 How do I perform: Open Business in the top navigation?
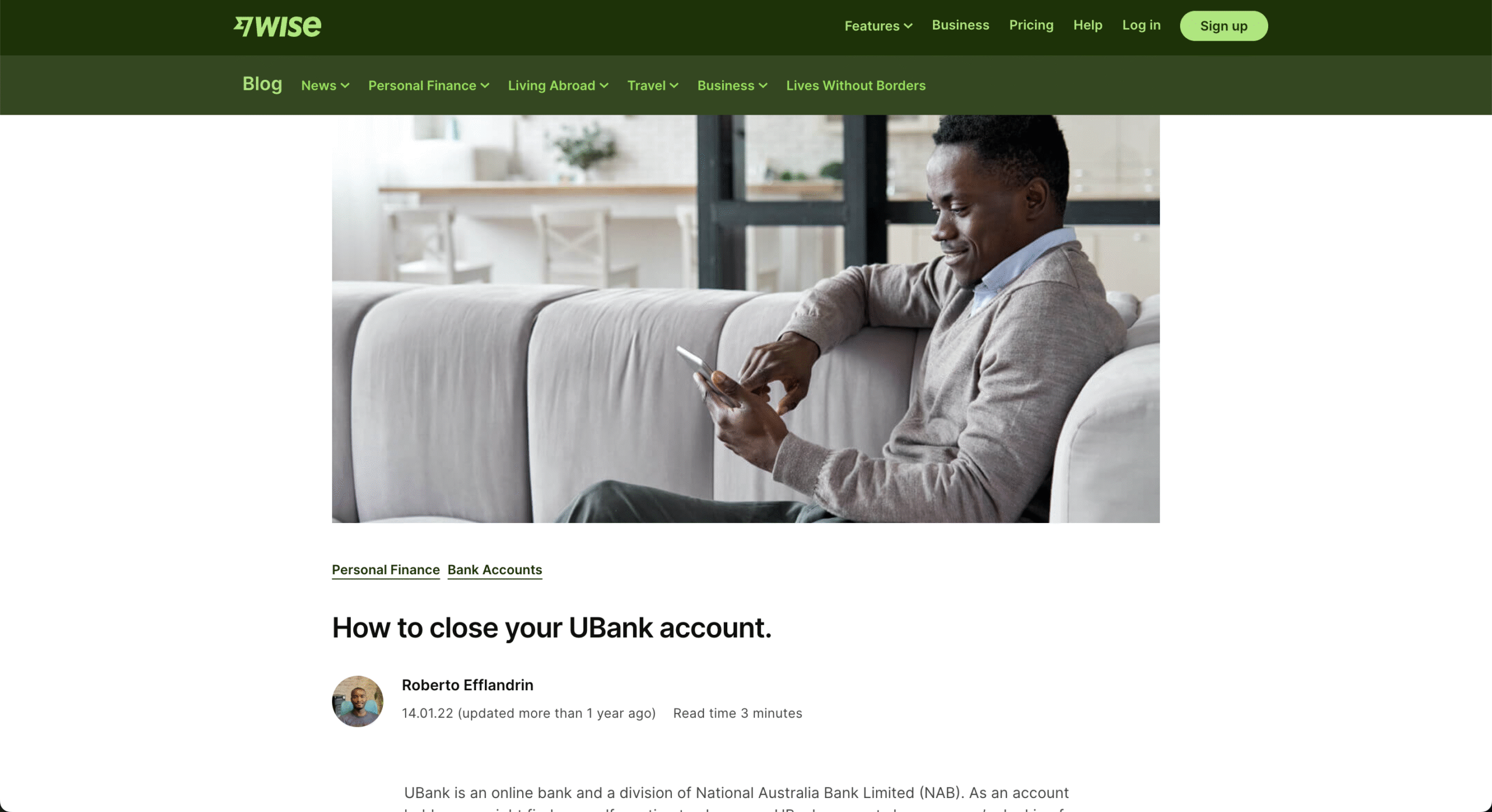[960, 25]
